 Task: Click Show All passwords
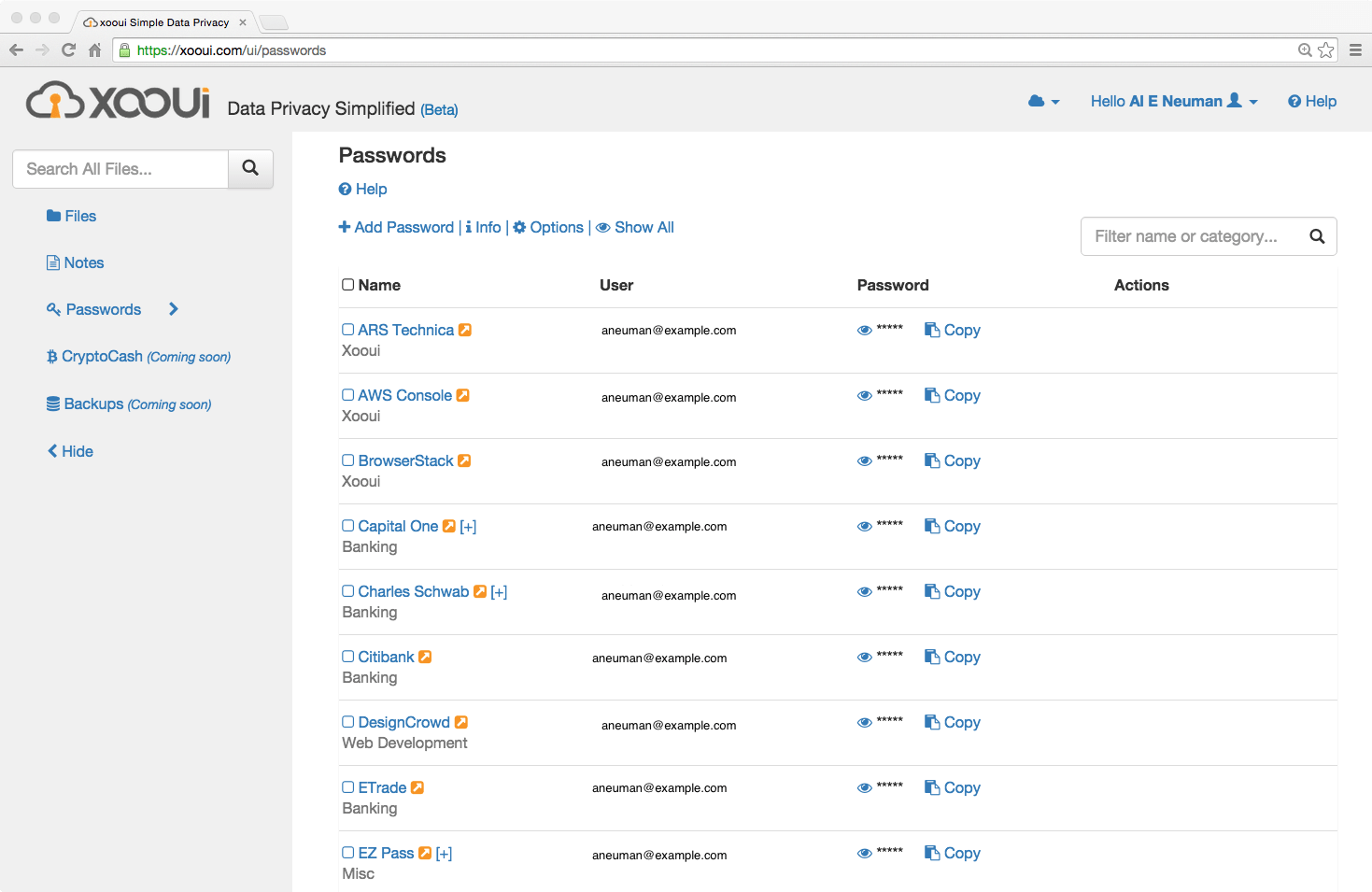click(x=635, y=227)
